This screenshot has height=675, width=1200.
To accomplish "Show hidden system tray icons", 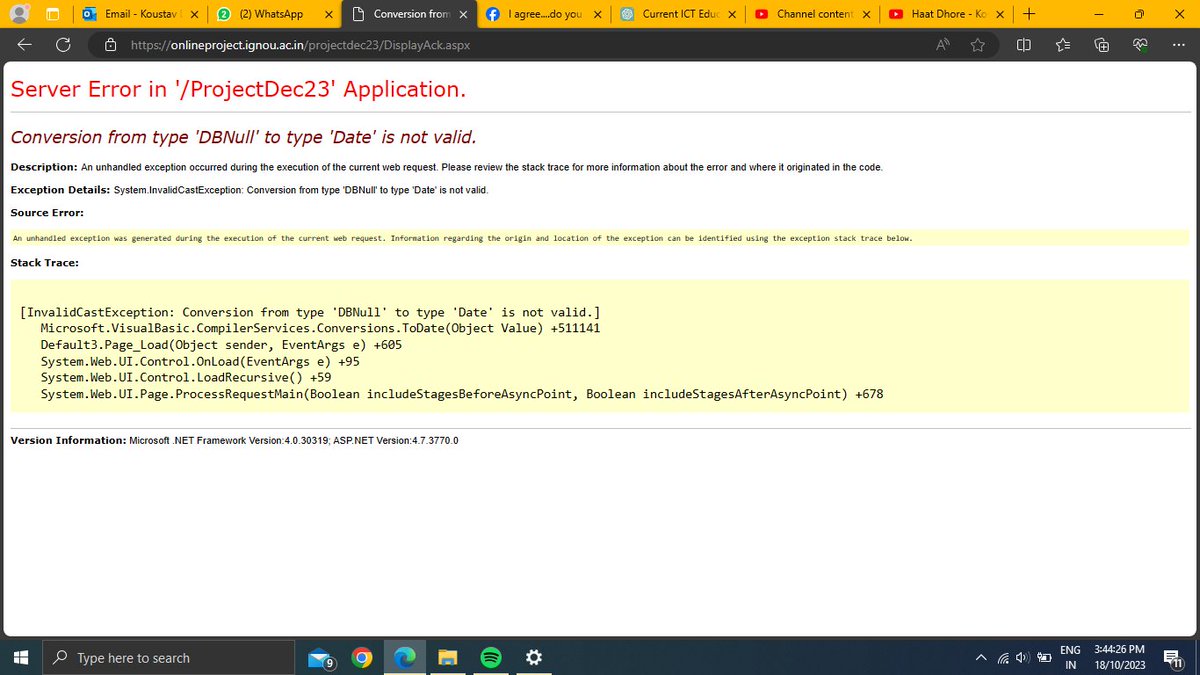I will (981, 657).
